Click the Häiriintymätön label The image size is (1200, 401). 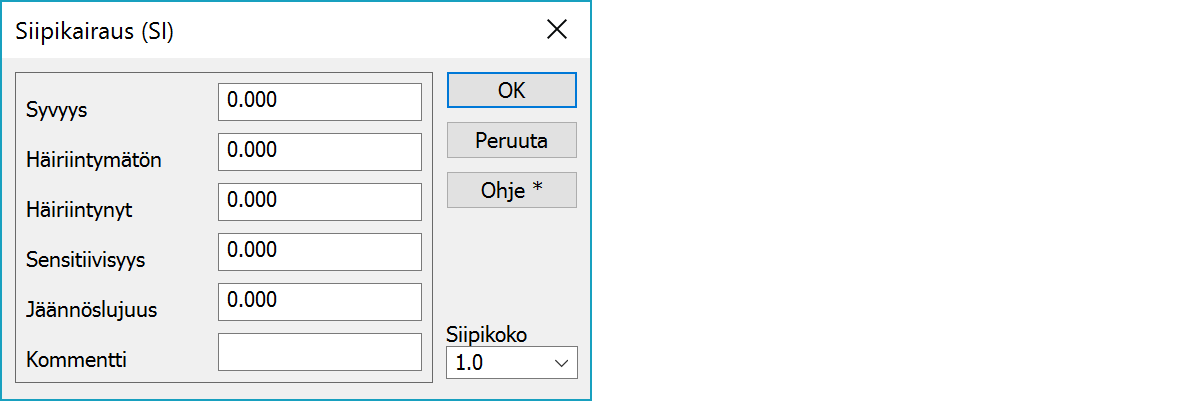point(93,160)
